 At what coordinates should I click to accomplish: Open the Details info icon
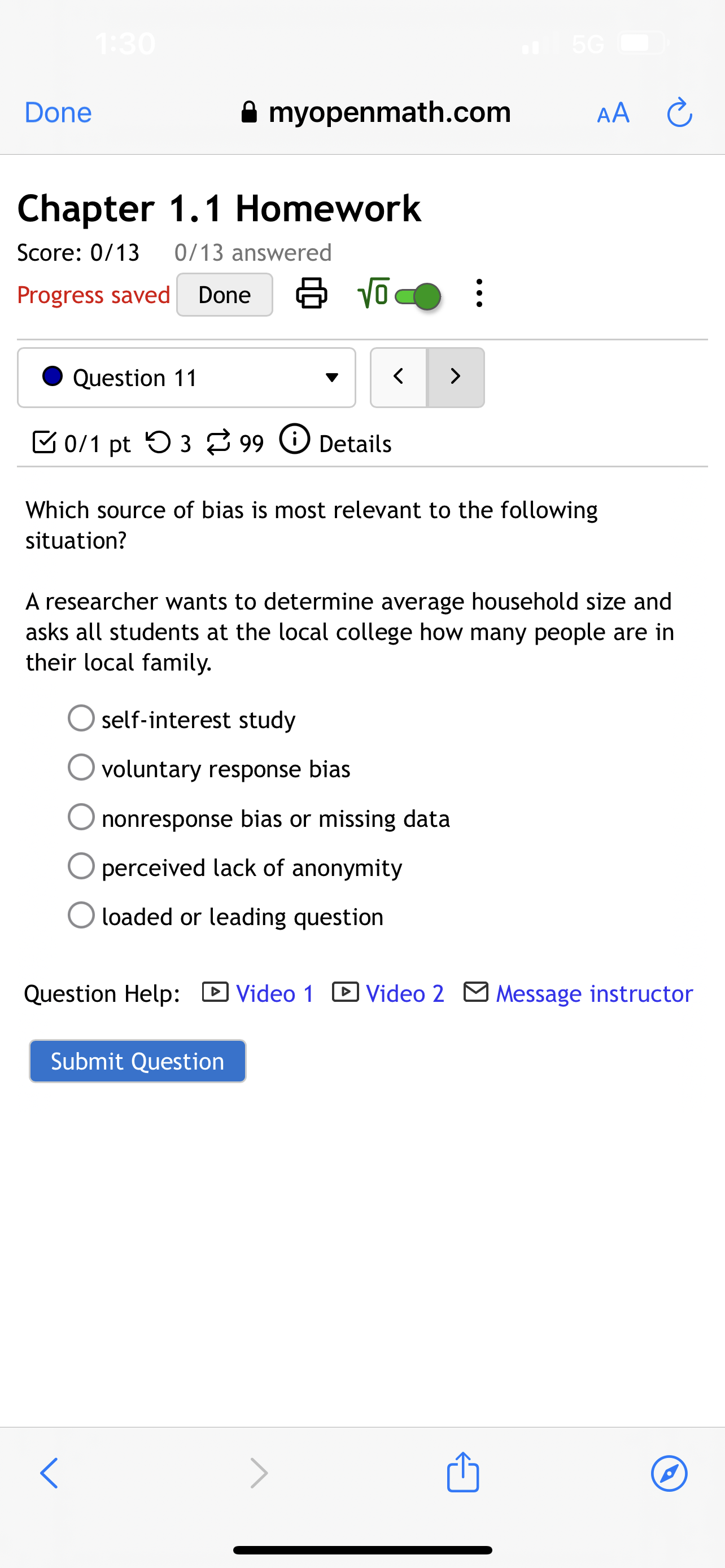pos(295,440)
